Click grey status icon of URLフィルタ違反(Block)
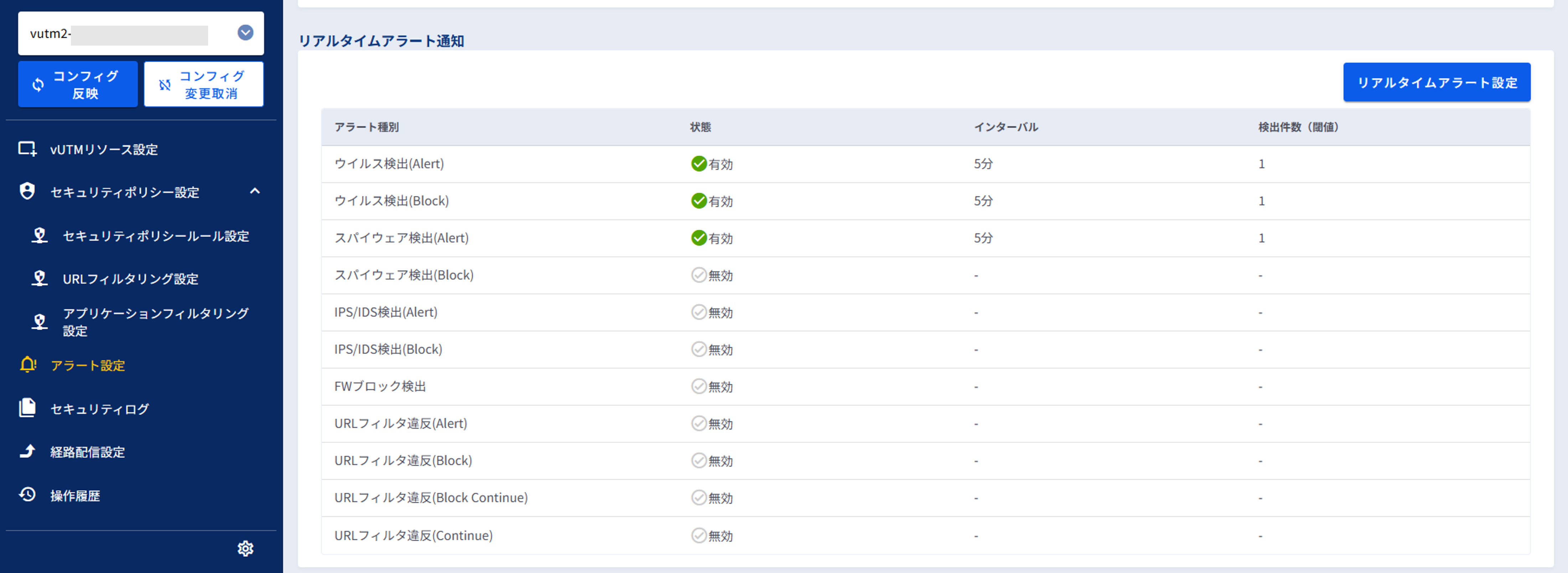1568x573 pixels. pos(699,460)
